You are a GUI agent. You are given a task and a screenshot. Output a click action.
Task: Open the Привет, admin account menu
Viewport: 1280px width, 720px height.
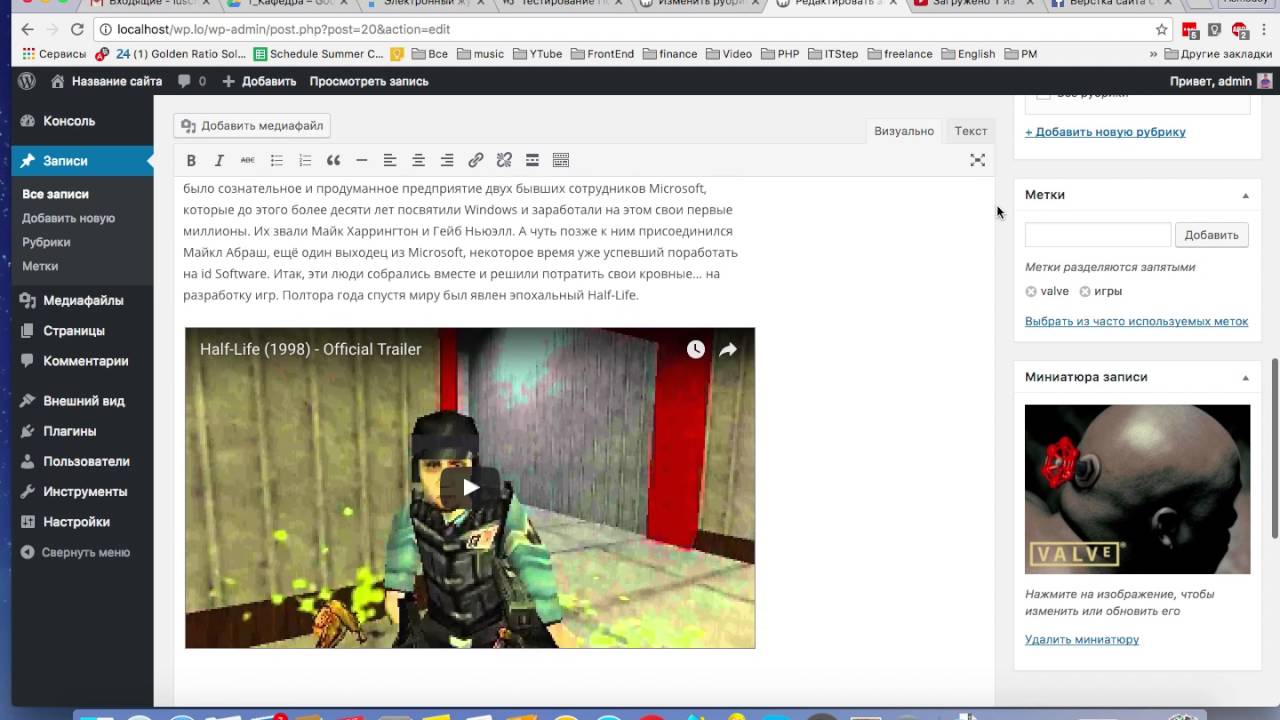[x=1221, y=81]
